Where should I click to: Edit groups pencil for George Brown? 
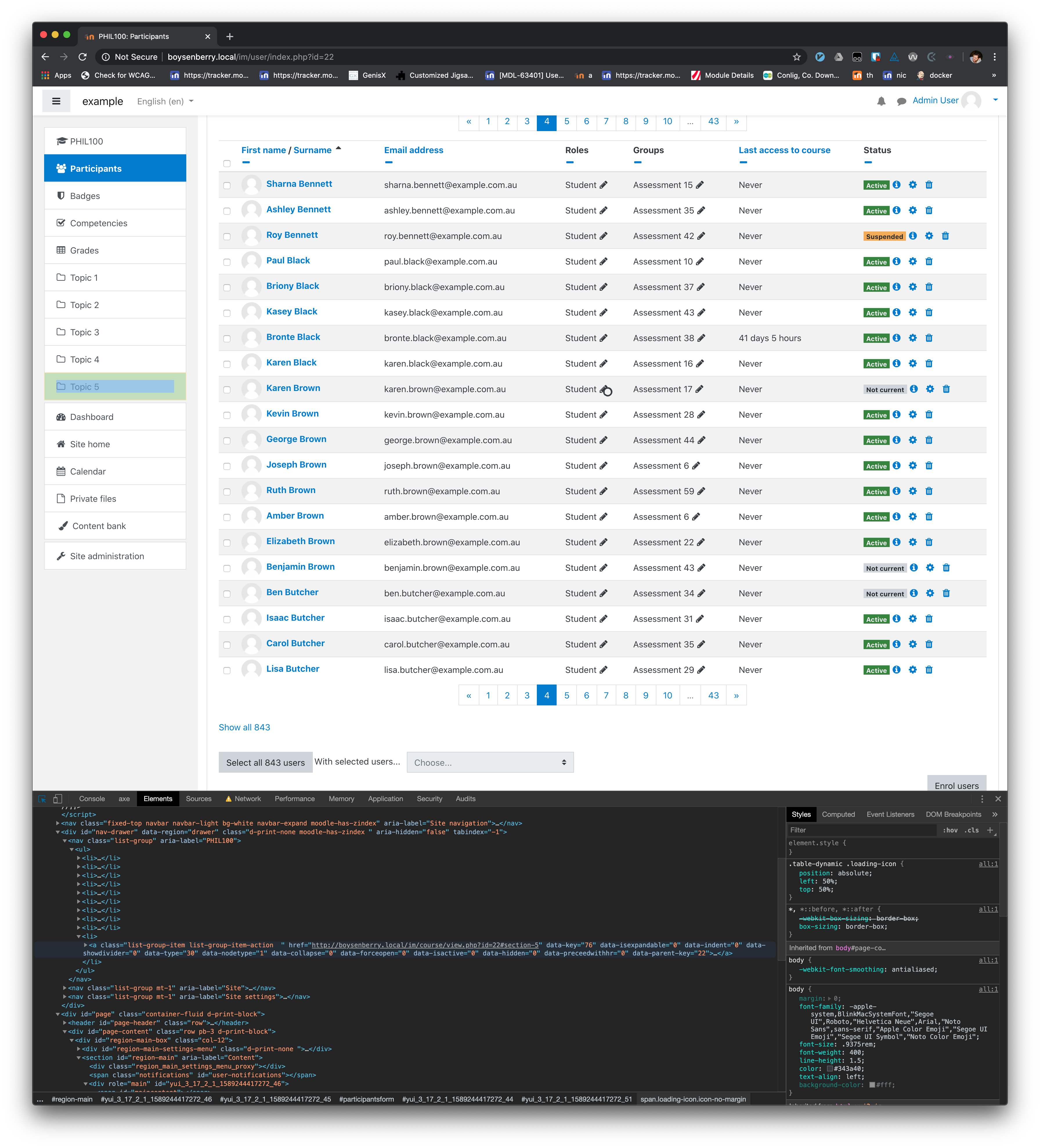tap(701, 440)
